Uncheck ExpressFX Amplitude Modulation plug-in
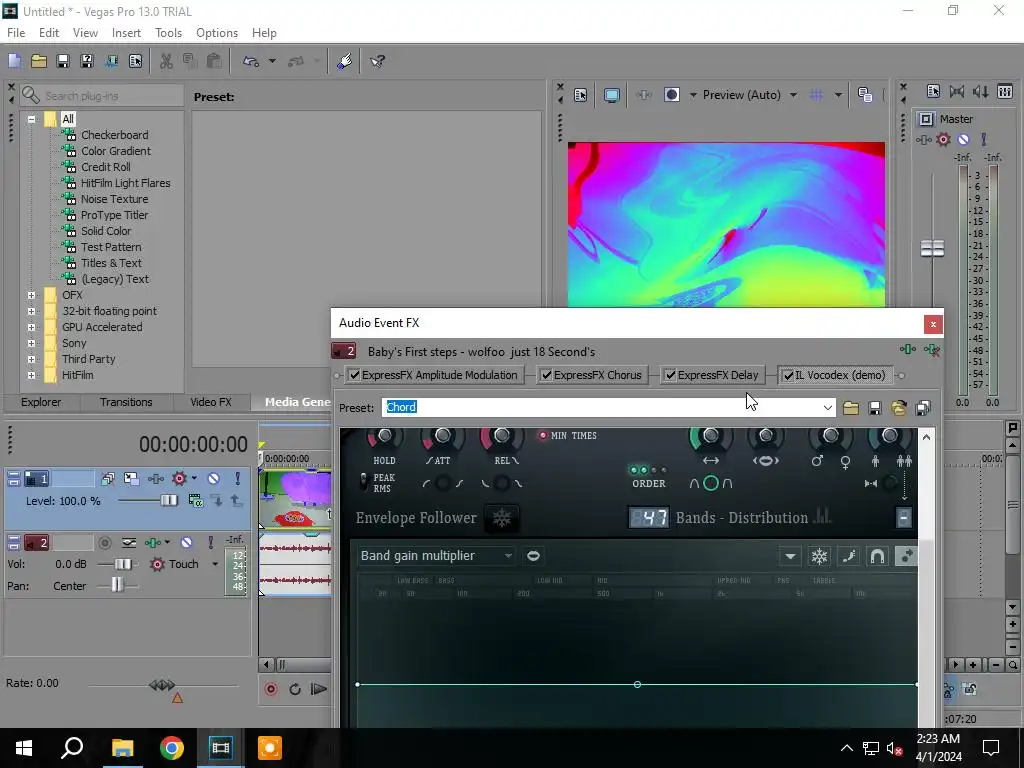The image size is (1024, 768). [355, 376]
